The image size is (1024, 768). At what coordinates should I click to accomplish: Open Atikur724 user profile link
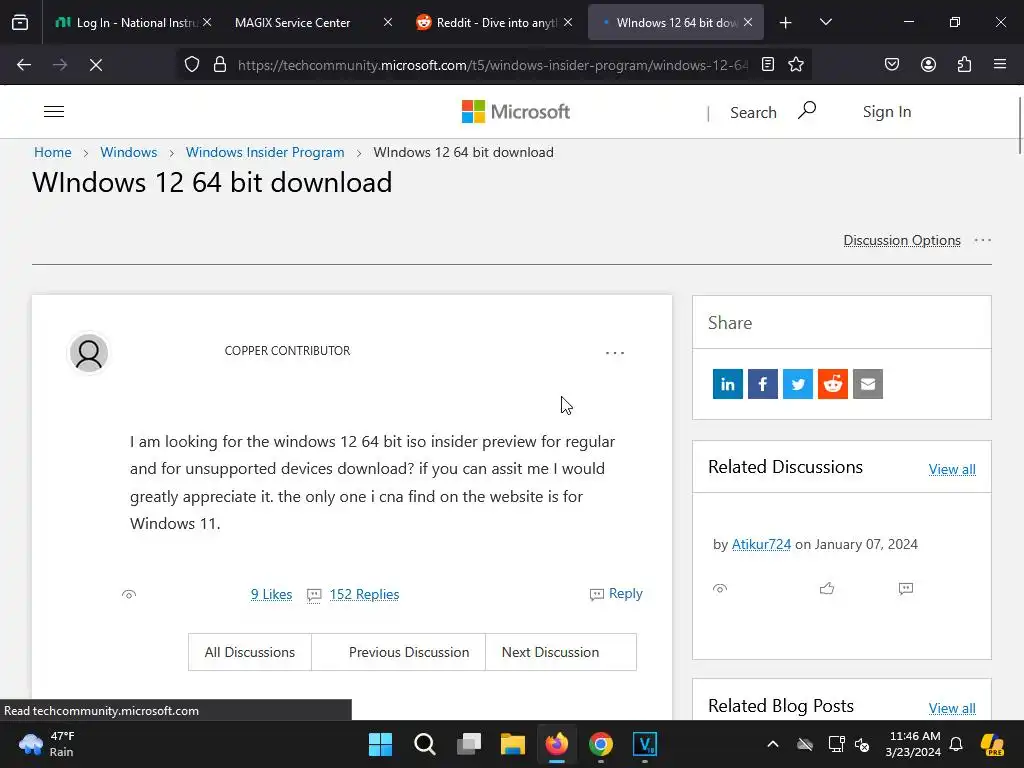761,544
